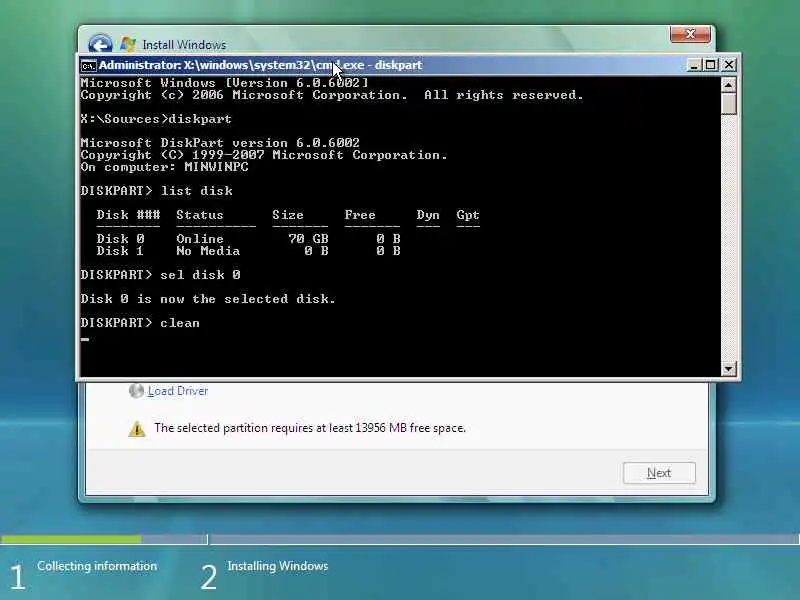This screenshot has width=800, height=600.
Task: Click the console scrollbar down arrow
Action: tap(729, 368)
